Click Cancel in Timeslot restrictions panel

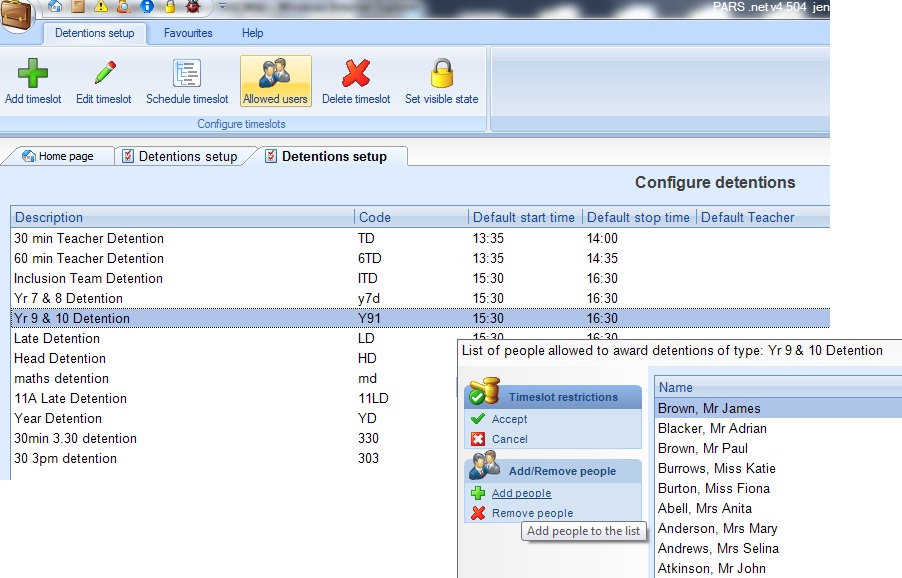[x=509, y=439]
